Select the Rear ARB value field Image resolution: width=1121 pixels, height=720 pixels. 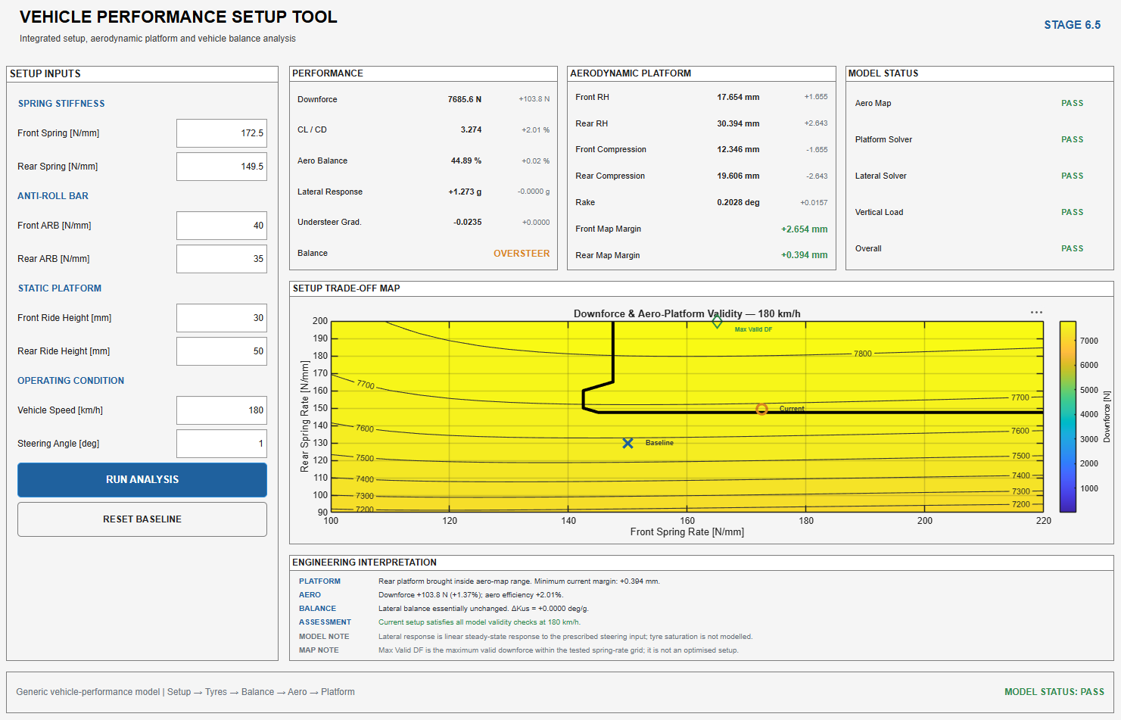tap(222, 259)
